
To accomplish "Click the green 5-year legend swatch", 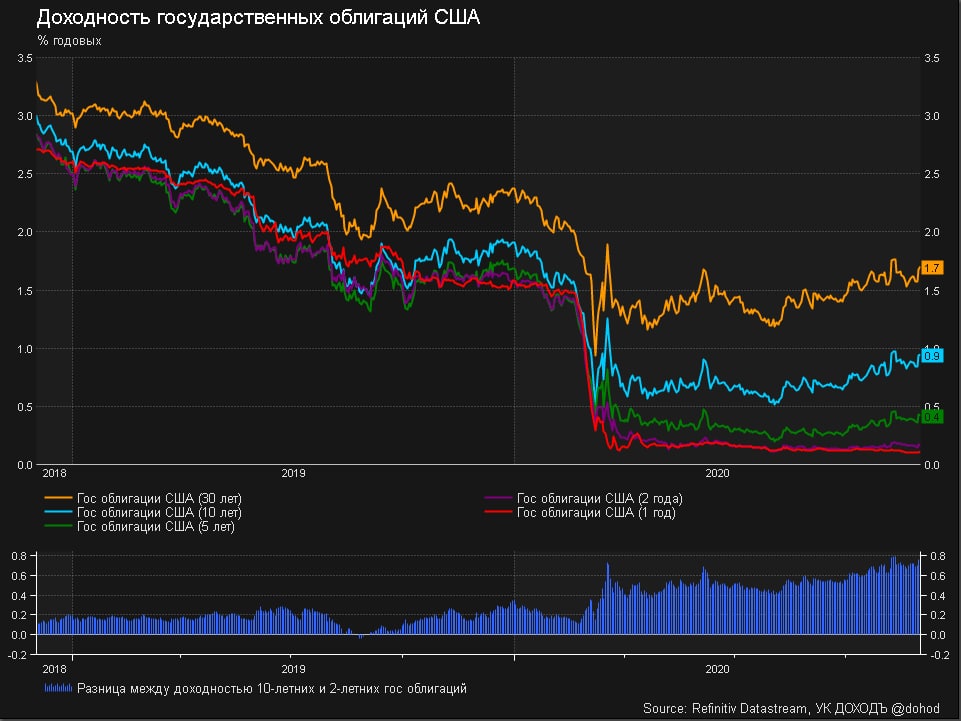I will [58, 526].
